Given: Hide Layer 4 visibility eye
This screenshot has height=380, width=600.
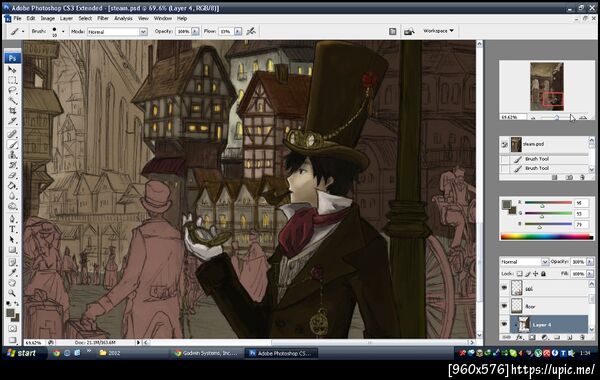Looking at the screenshot, I should [x=504, y=324].
